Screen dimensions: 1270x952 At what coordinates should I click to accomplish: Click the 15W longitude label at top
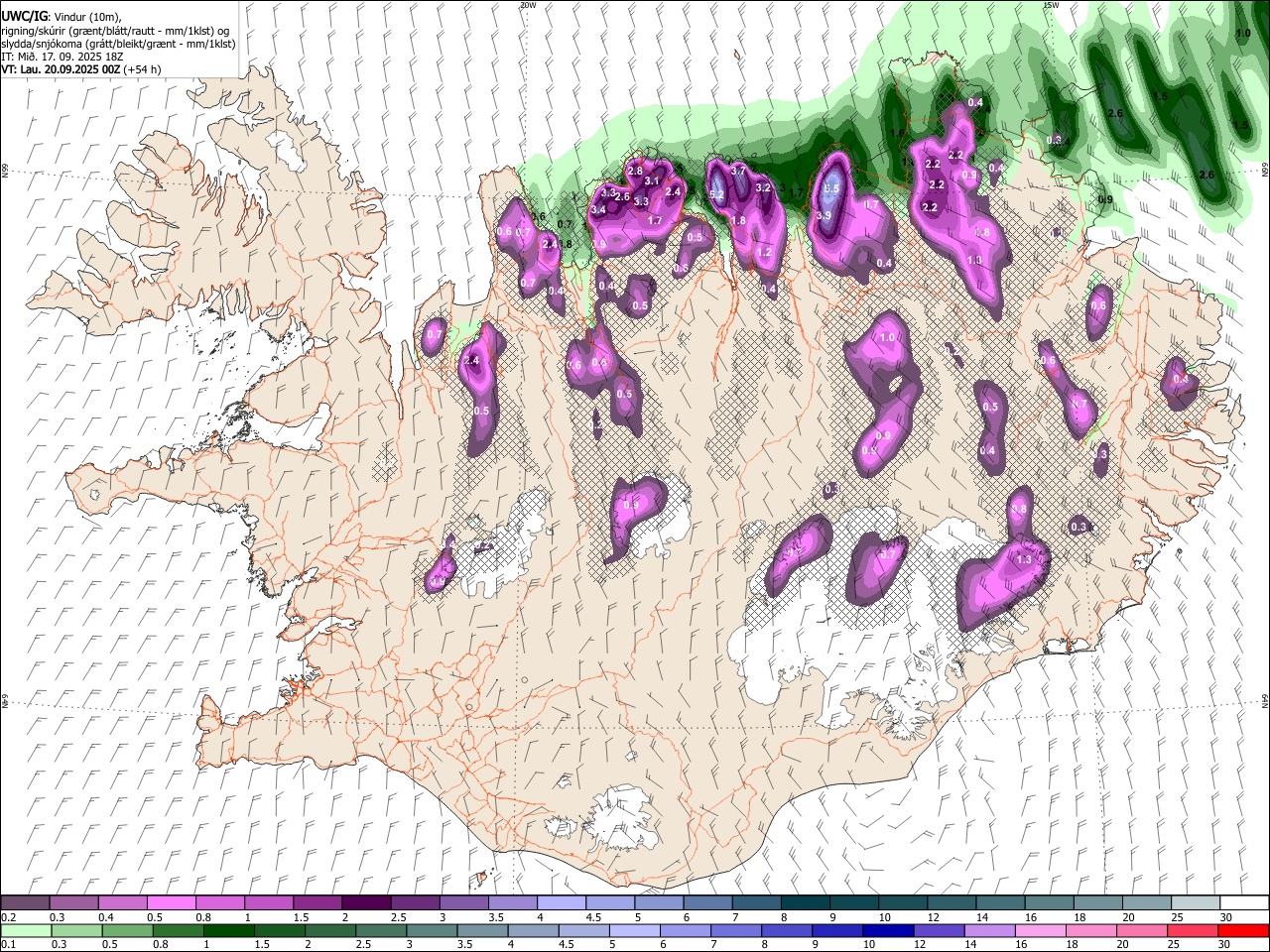click(x=1051, y=5)
